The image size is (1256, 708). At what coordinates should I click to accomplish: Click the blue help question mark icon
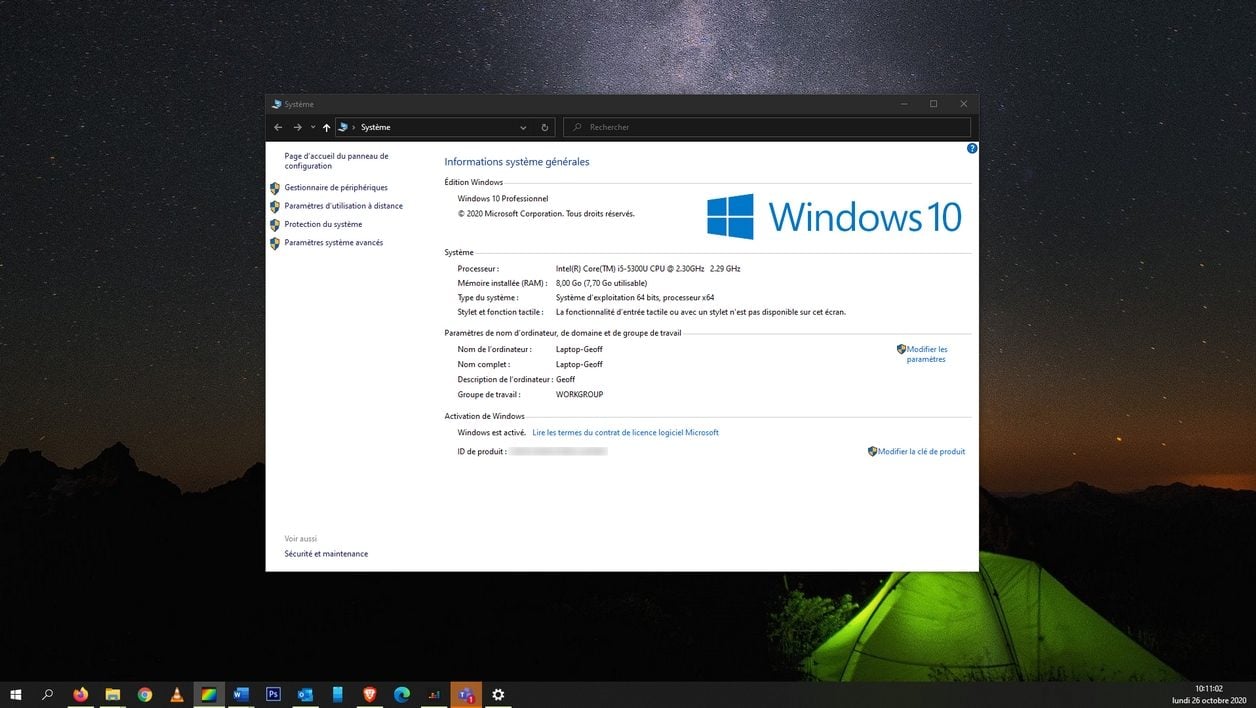[x=972, y=148]
